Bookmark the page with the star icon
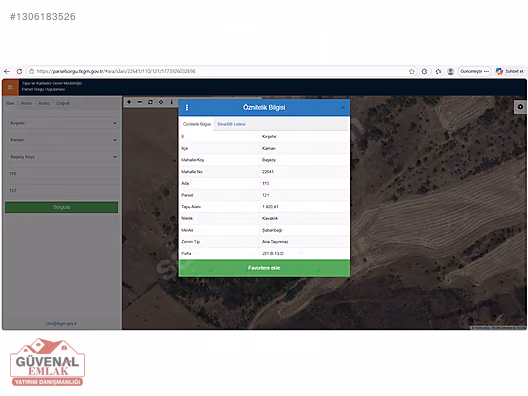This screenshot has width=528, height=396. (411, 71)
